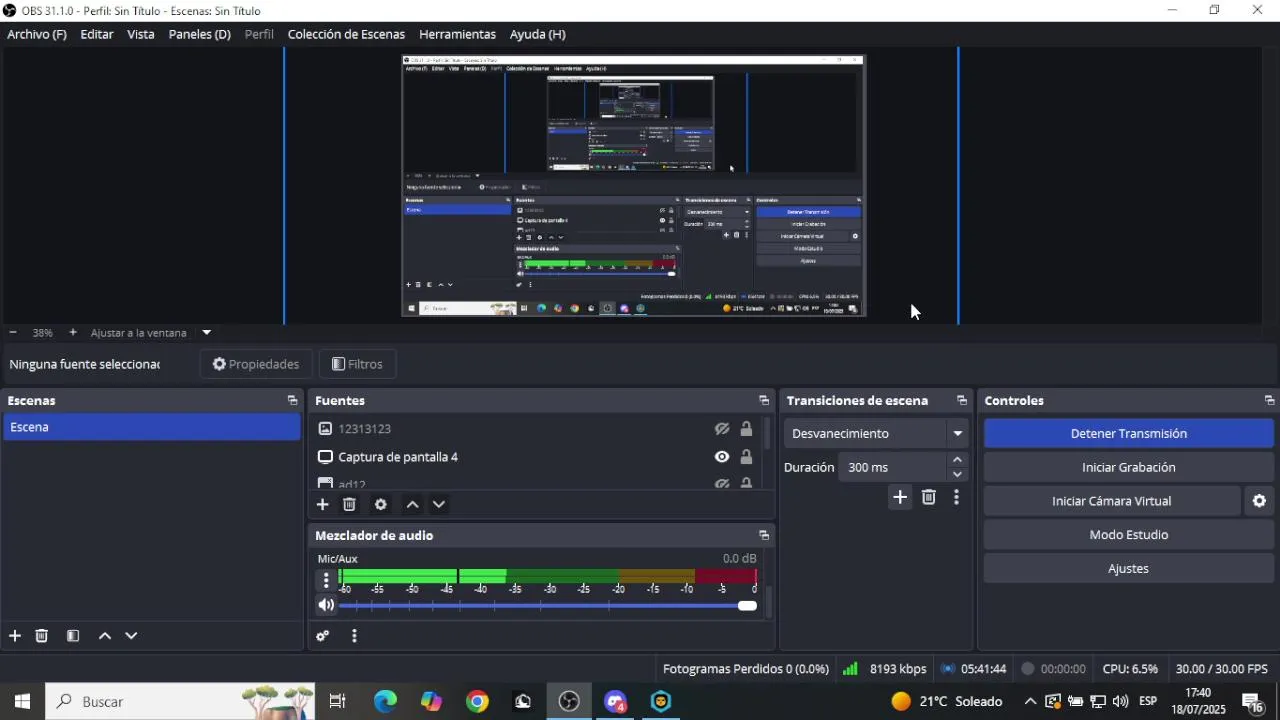Pop out the Escenas dock panel
1280x720 pixels.
tap(292, 400)
